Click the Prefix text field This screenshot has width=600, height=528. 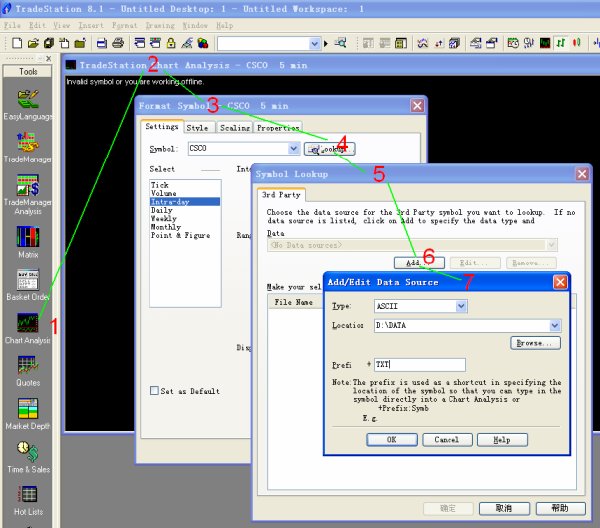[420, 365]
